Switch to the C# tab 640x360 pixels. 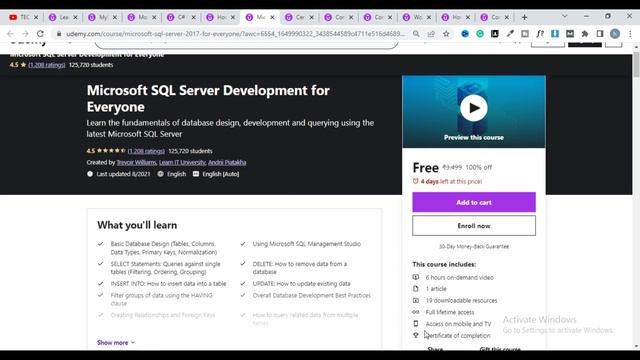pos(181,17)
